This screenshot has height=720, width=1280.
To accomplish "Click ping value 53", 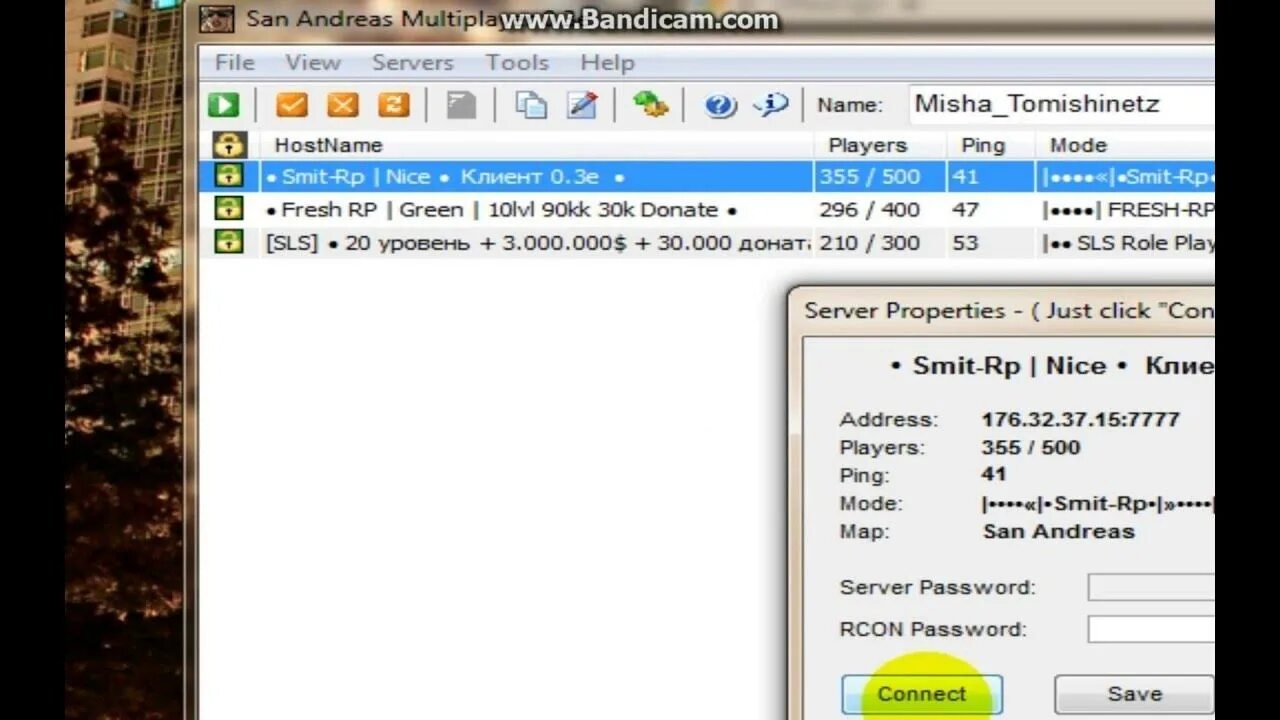I will pos(966,243).
